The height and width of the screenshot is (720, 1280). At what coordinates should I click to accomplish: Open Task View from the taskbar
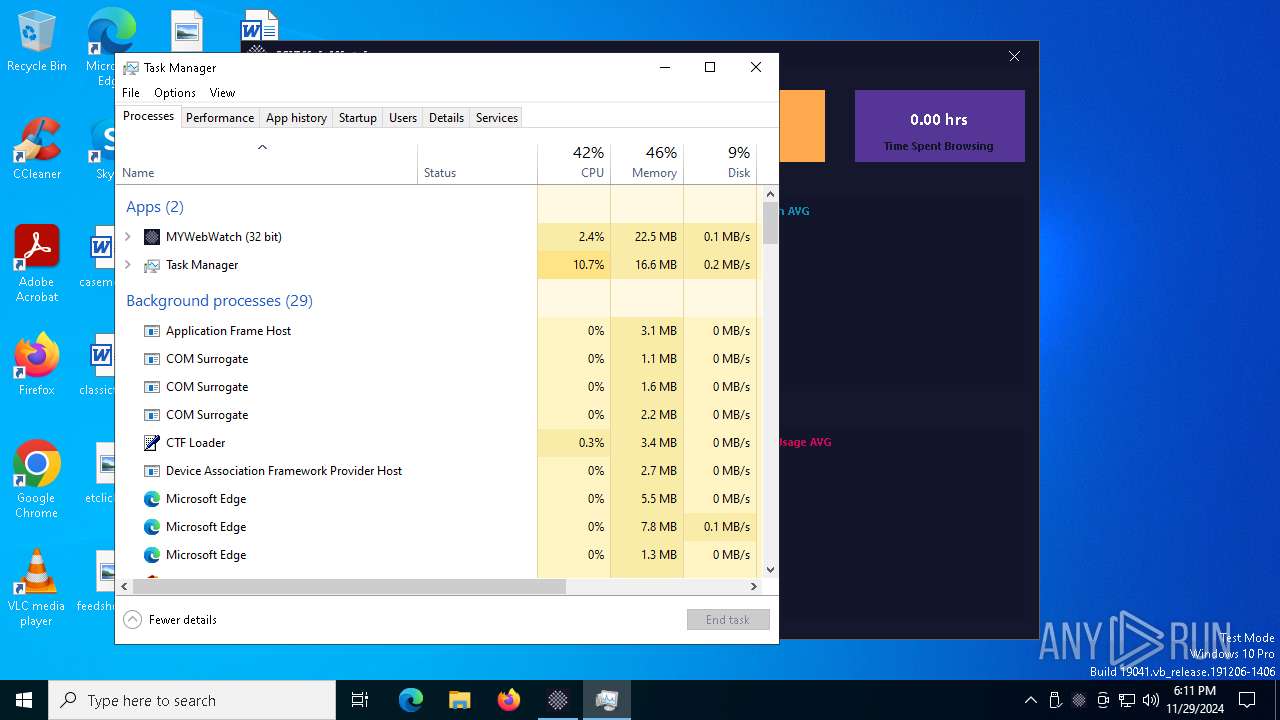pos(360,700)
